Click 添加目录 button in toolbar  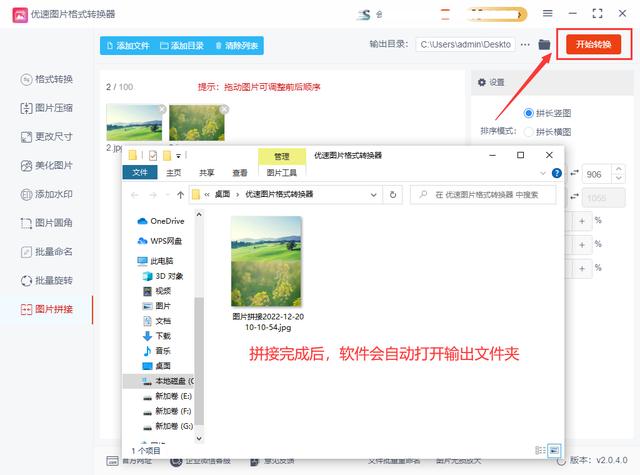(x=182, y=46)
